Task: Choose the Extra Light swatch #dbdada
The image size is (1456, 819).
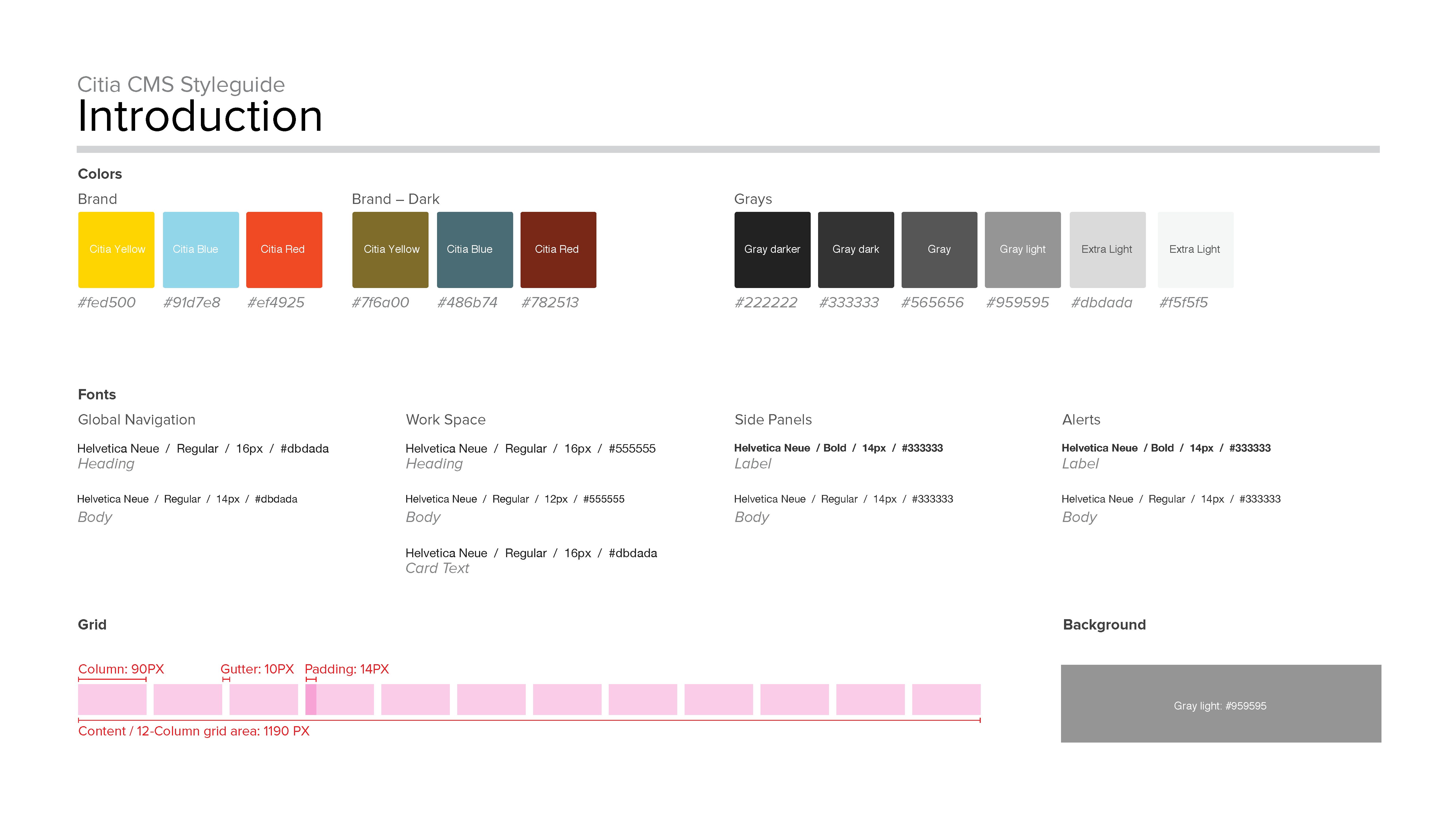Action: coord(1108,249)
